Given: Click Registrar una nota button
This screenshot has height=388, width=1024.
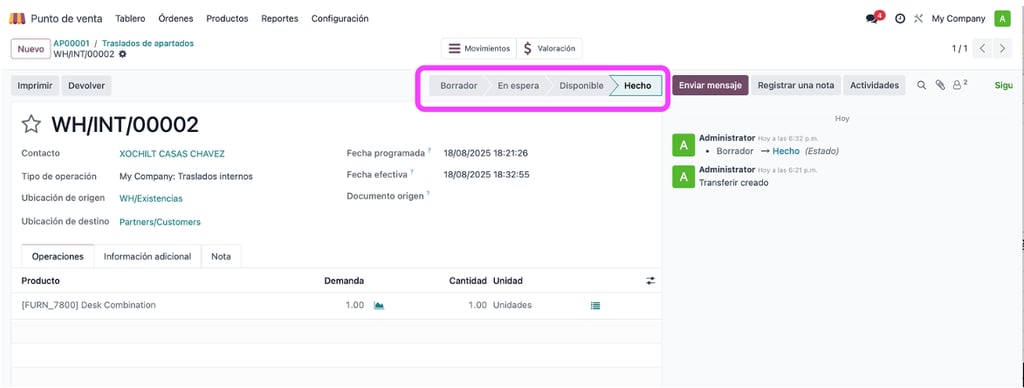Looking at the screenshot, I should 795,86.
